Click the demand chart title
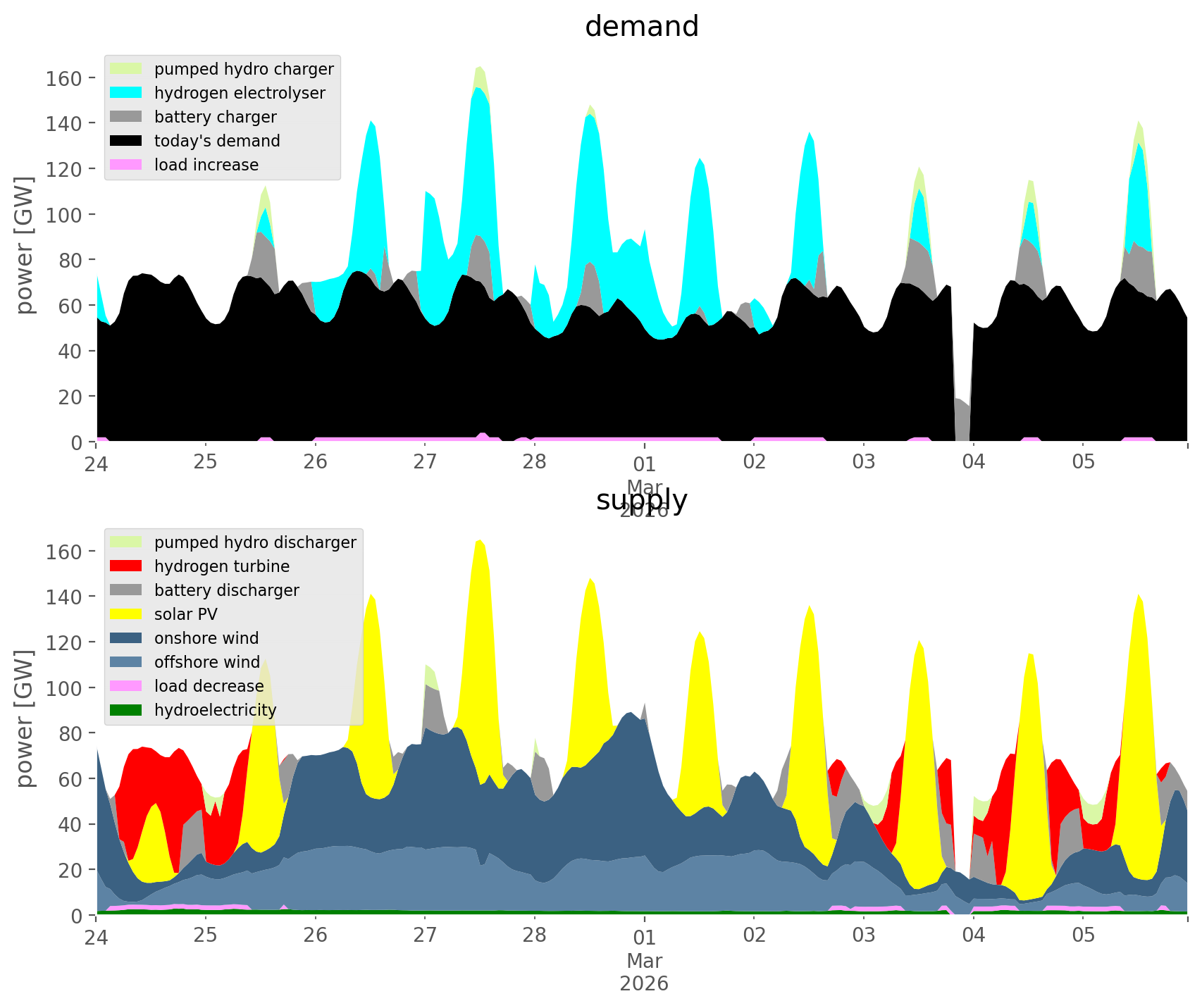This screenshot has width=1202, height=1008. [x=641, y=27]
